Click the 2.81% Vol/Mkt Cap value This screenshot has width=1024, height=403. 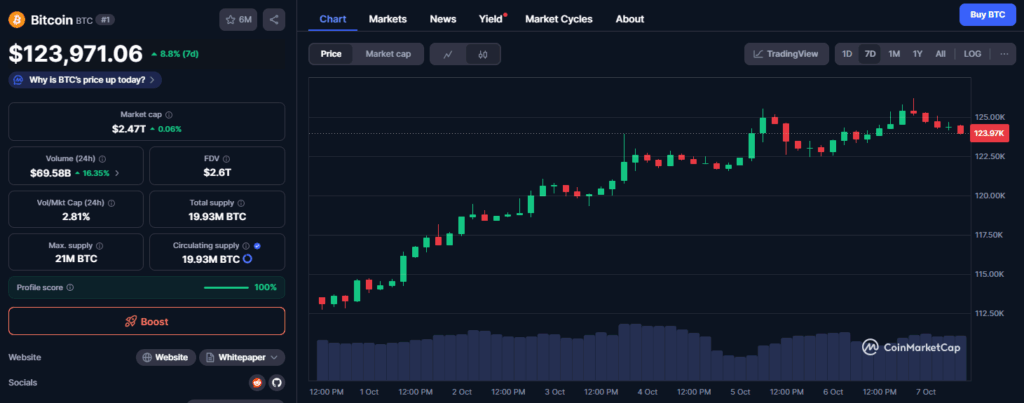(x=76, y=216)
